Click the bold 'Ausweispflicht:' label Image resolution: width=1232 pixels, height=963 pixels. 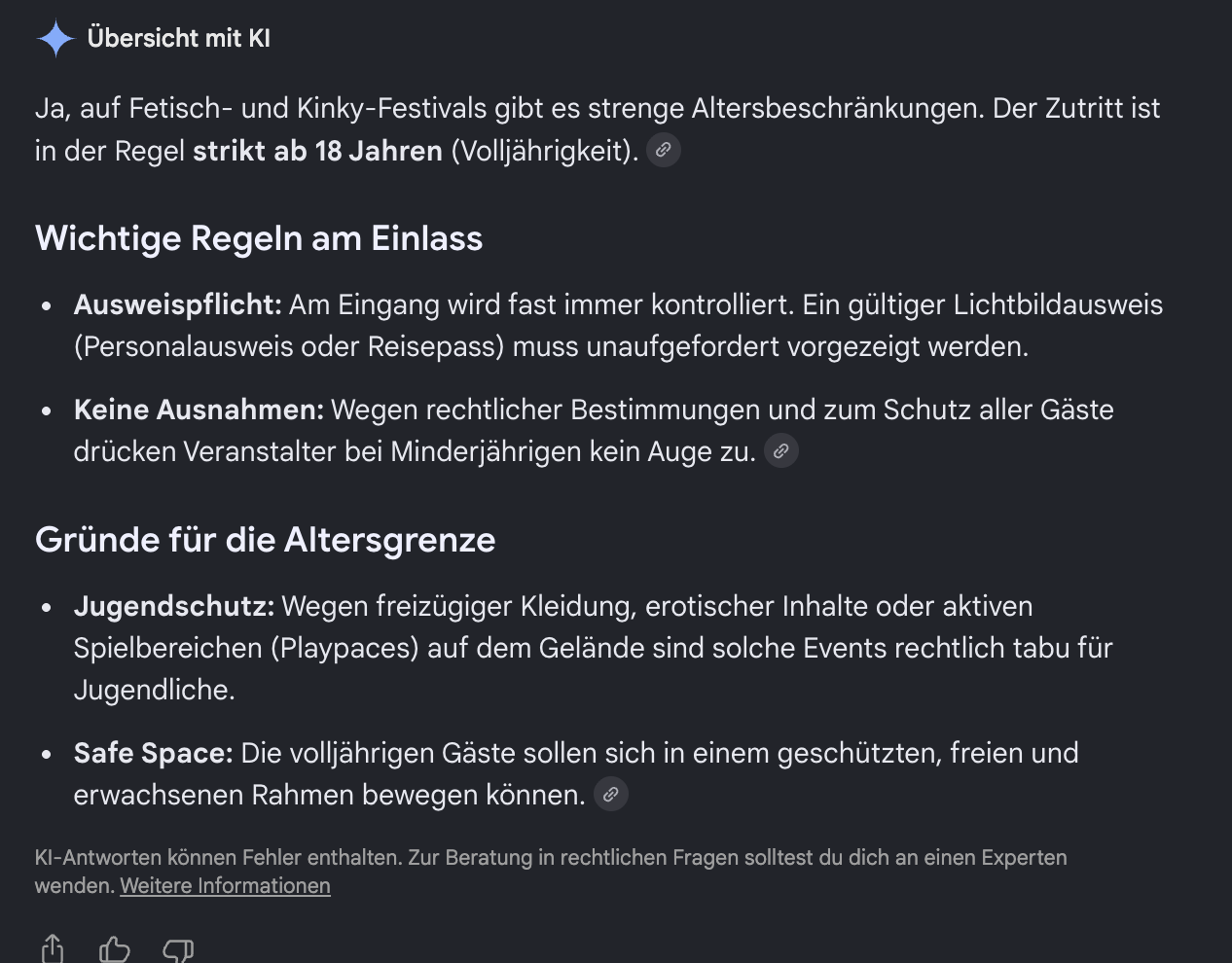(178, 304)
